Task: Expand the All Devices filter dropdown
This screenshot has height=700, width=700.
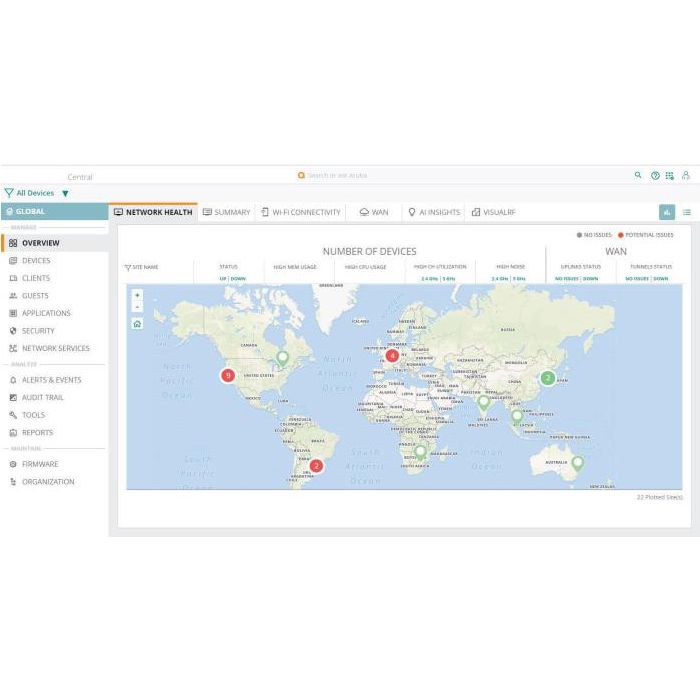Action: point(65,193)
